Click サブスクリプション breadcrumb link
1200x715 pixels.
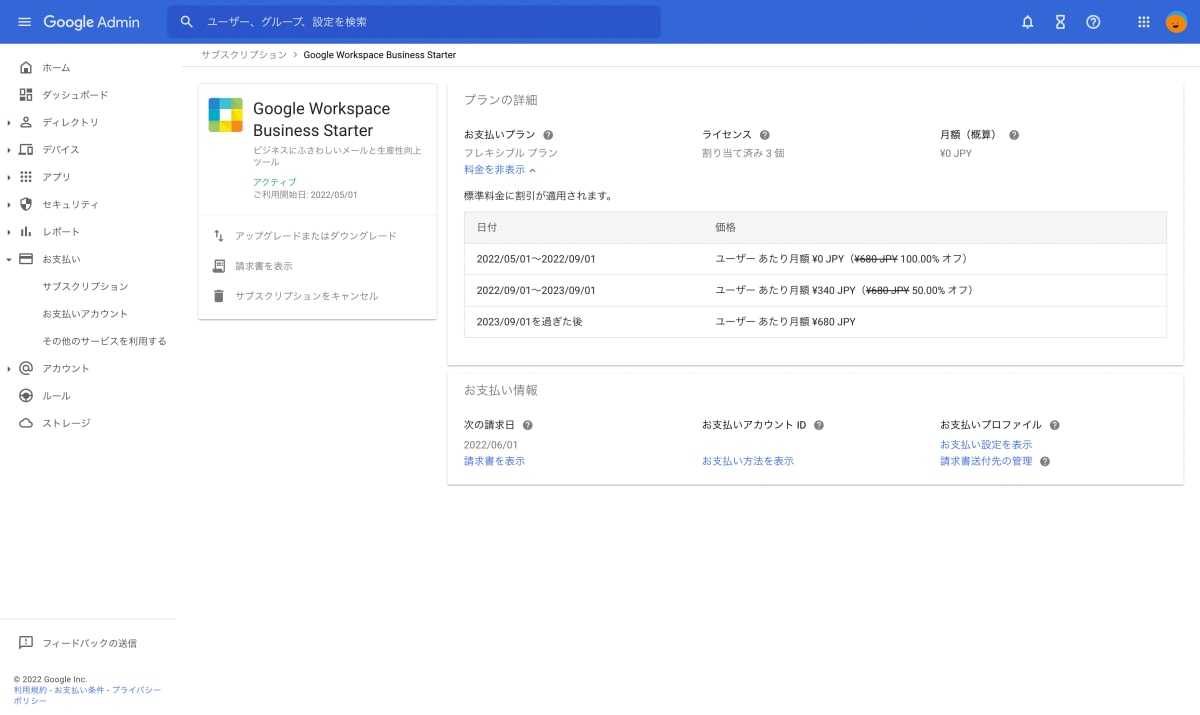point(244,55)
